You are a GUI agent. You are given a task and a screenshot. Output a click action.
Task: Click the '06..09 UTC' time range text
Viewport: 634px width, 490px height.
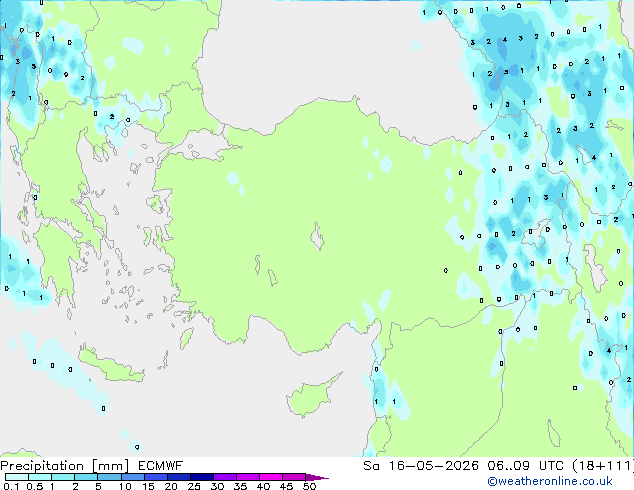pyautogui.click(x=526, y=466)
